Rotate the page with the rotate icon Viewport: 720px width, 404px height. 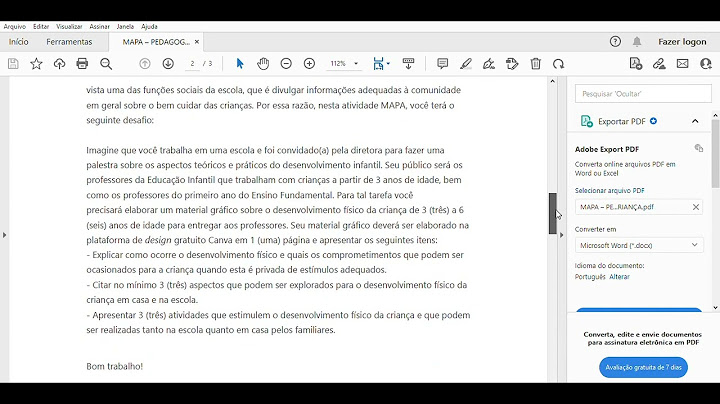558,64
